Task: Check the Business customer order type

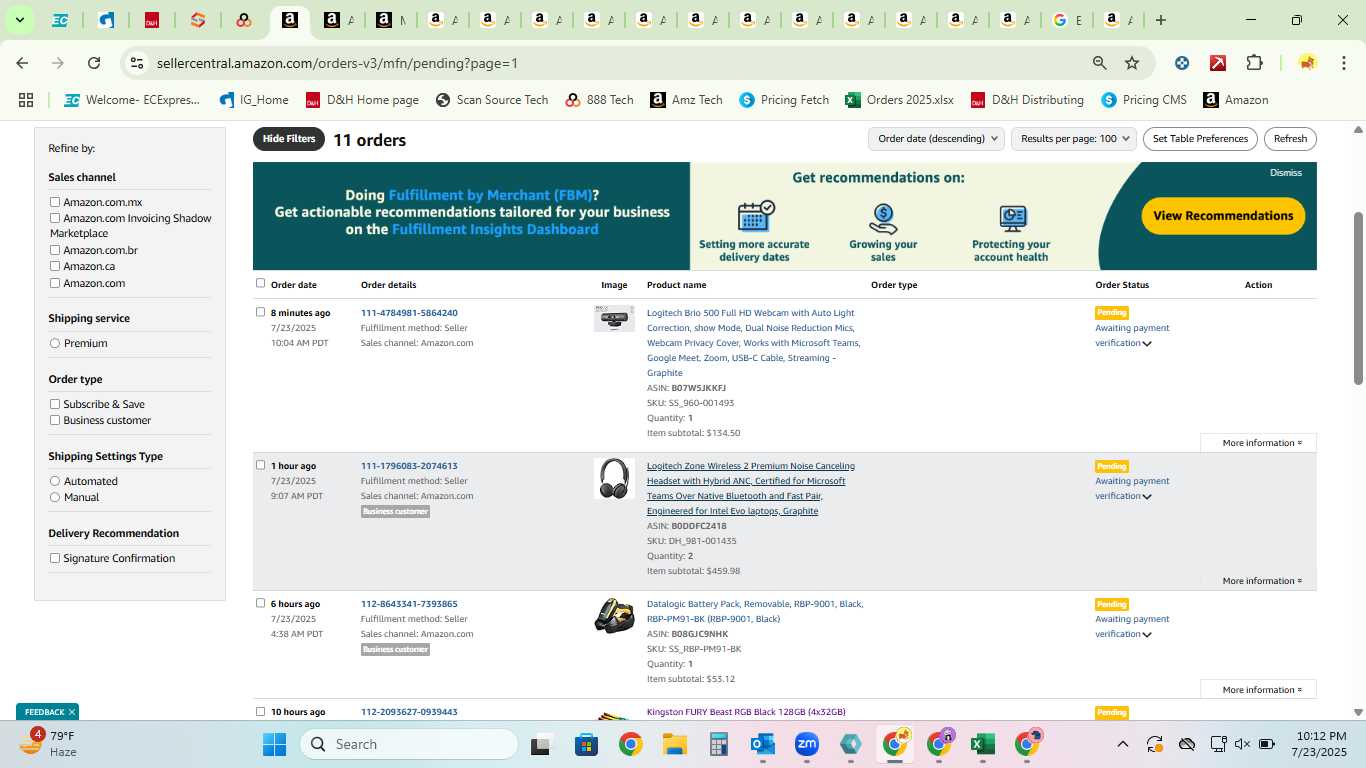Action: pyautogui.click(x=55, y=420)
